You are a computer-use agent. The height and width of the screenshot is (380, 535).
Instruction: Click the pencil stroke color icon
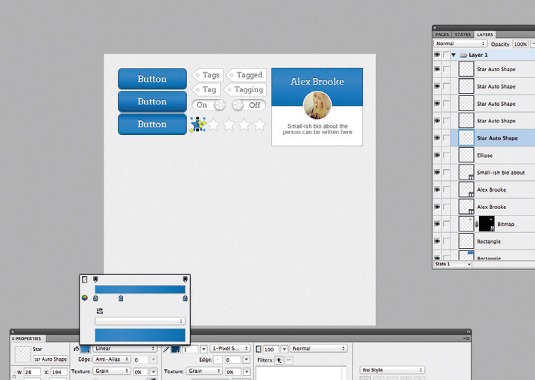coord(166,349)
